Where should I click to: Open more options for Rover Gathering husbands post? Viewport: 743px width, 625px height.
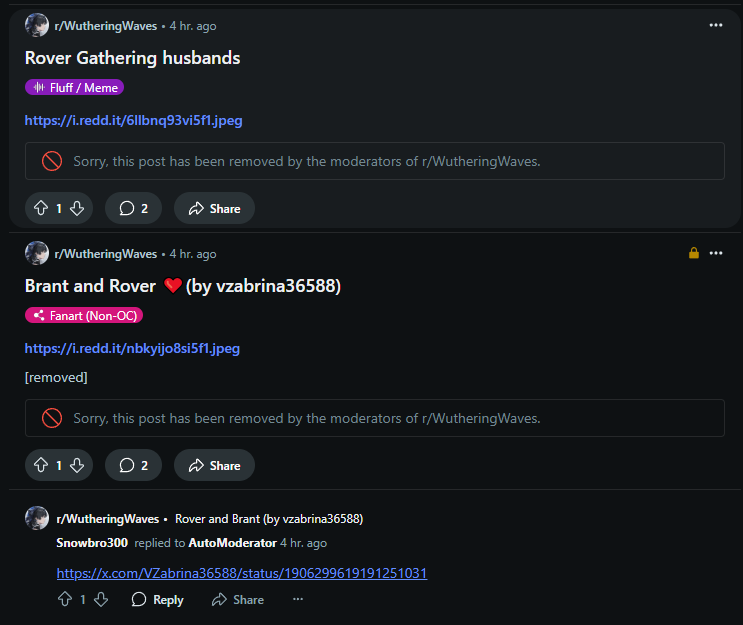(x=716, y=25)
